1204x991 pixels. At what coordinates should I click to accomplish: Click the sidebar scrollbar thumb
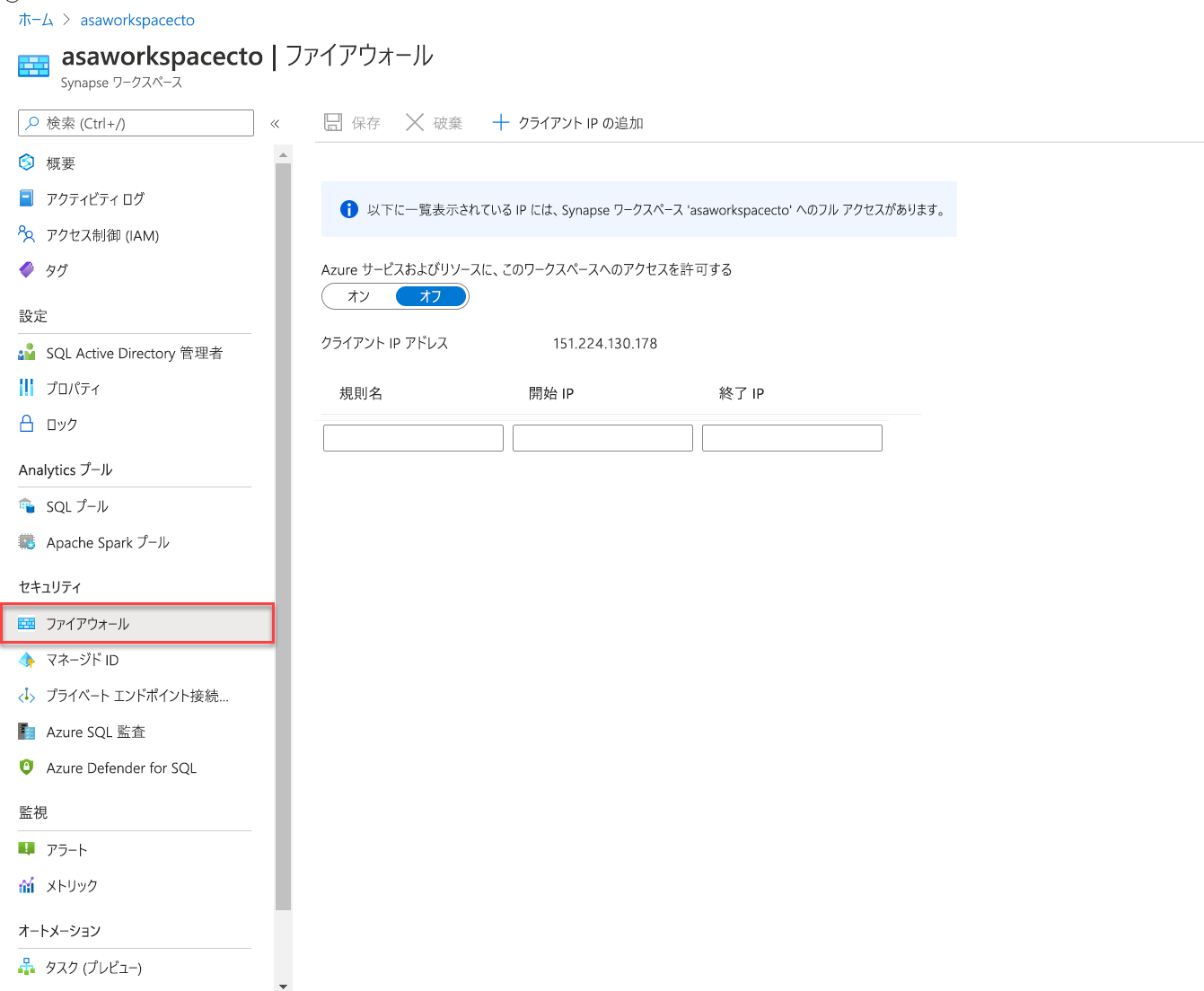pyautogui.click(x=283, y=537)
